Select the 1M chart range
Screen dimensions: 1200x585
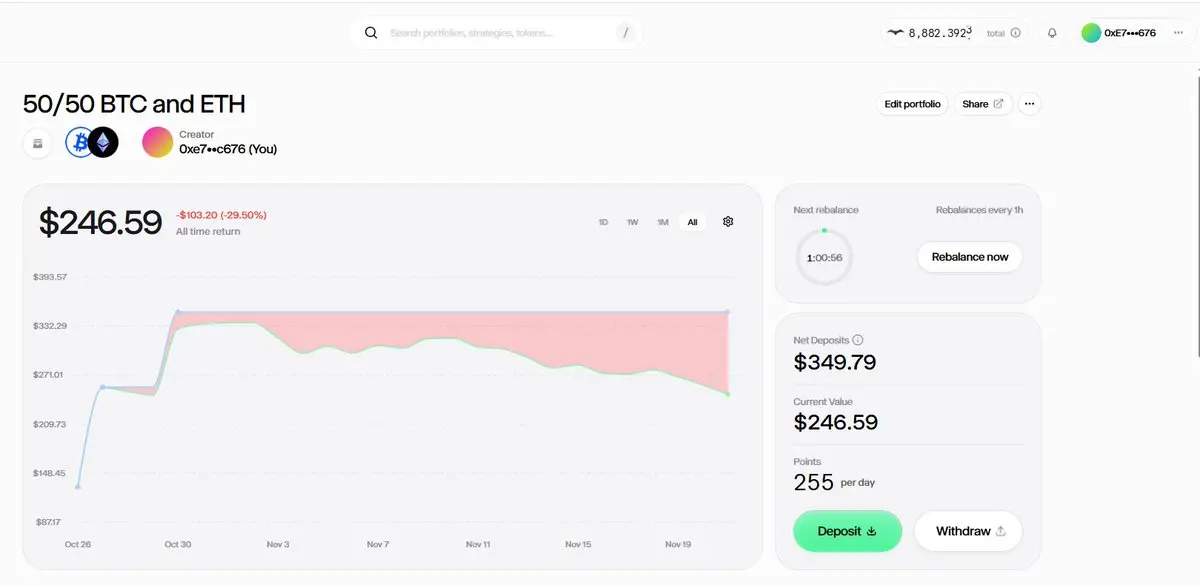coord(663,222)
